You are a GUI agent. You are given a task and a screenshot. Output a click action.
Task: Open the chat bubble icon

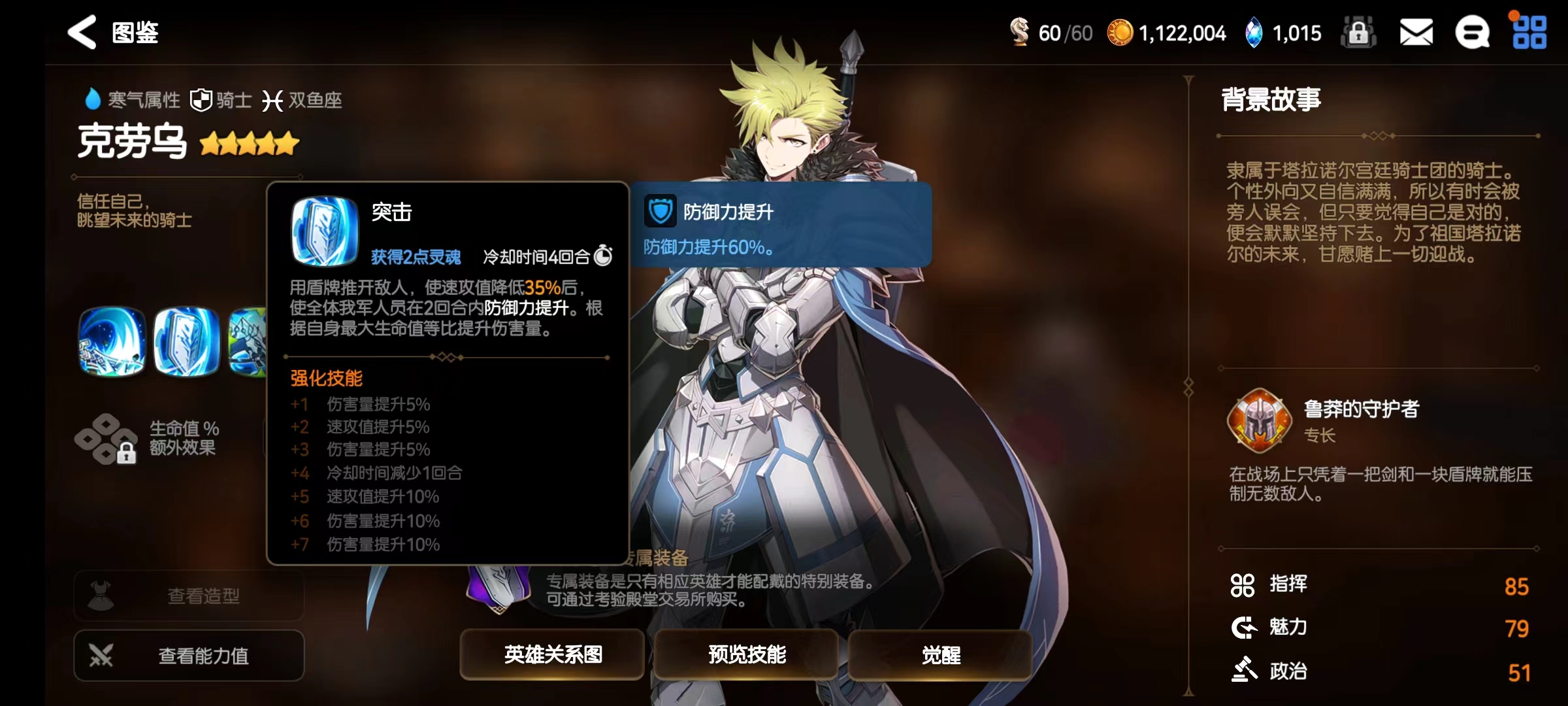(1473, 32)
